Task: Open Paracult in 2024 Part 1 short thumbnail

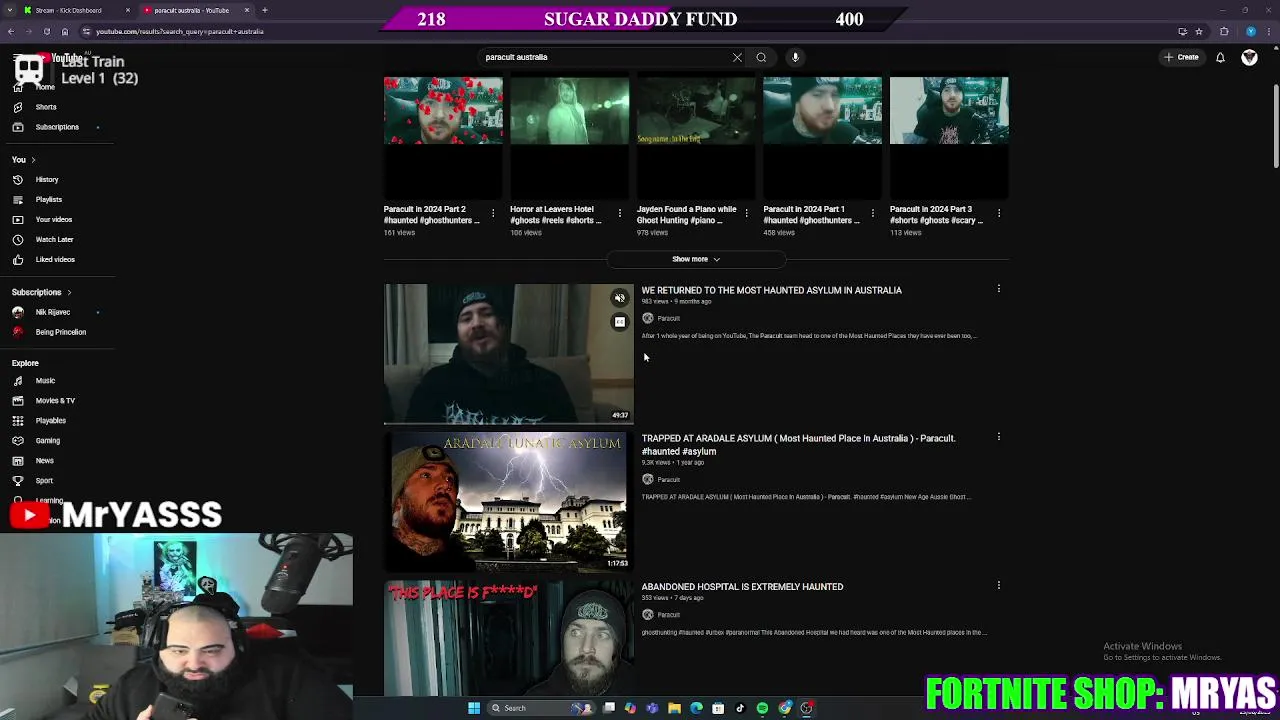Action: click(822, 137)
